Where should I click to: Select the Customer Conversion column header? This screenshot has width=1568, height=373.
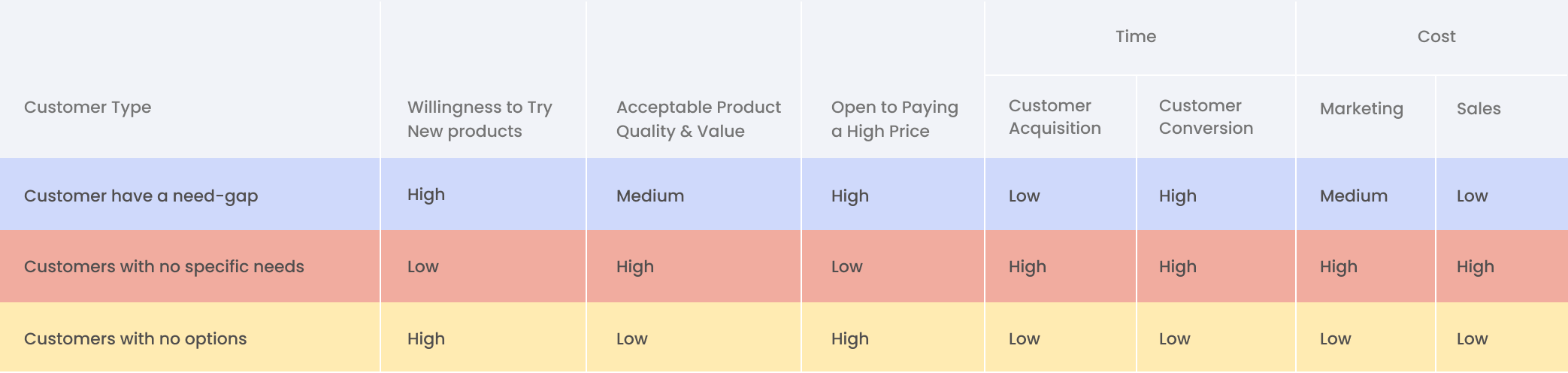coord(1206,117)
